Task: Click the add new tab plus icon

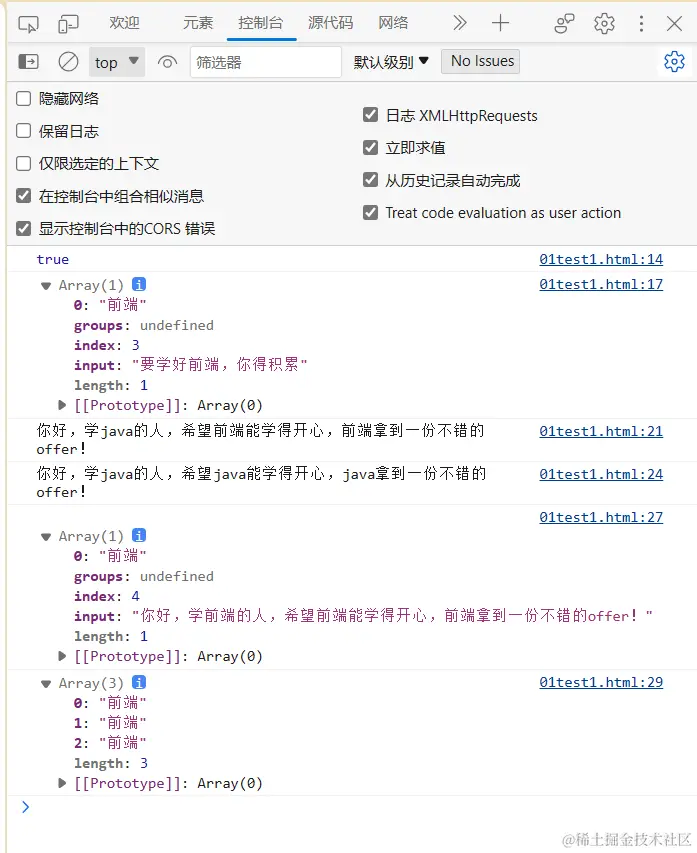Action: pyautogui.click(x=500, y=23)
